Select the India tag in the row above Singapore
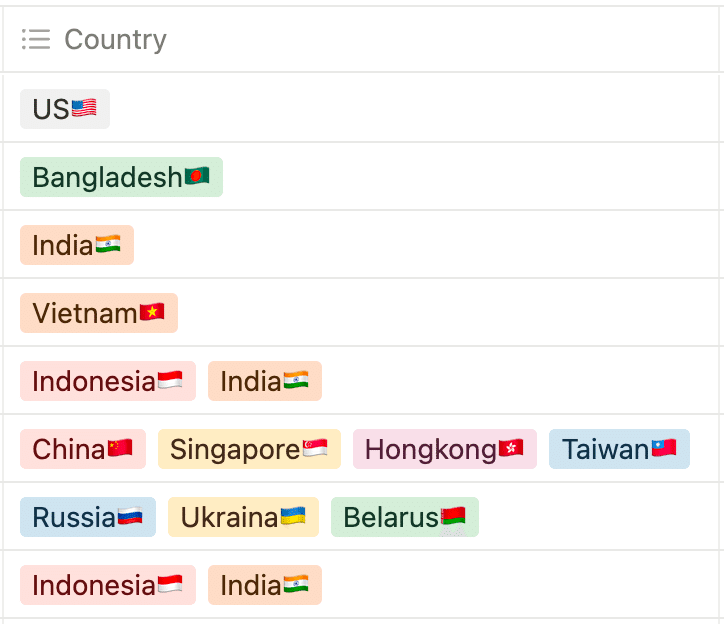Image resolution: width=724 pixels, height=624 pixels. point(265,381)
